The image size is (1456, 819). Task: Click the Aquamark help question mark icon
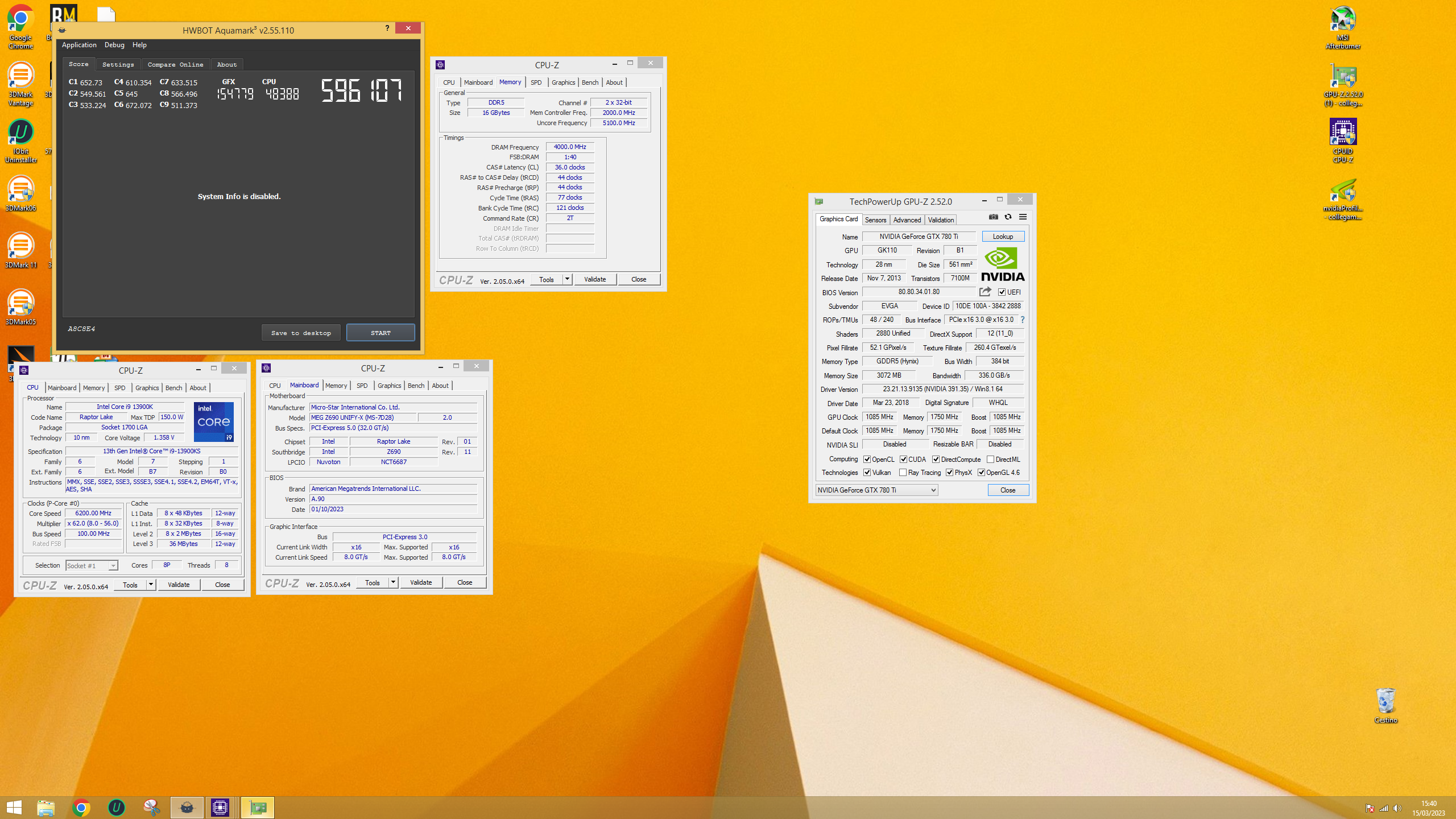tap(387, 28)
